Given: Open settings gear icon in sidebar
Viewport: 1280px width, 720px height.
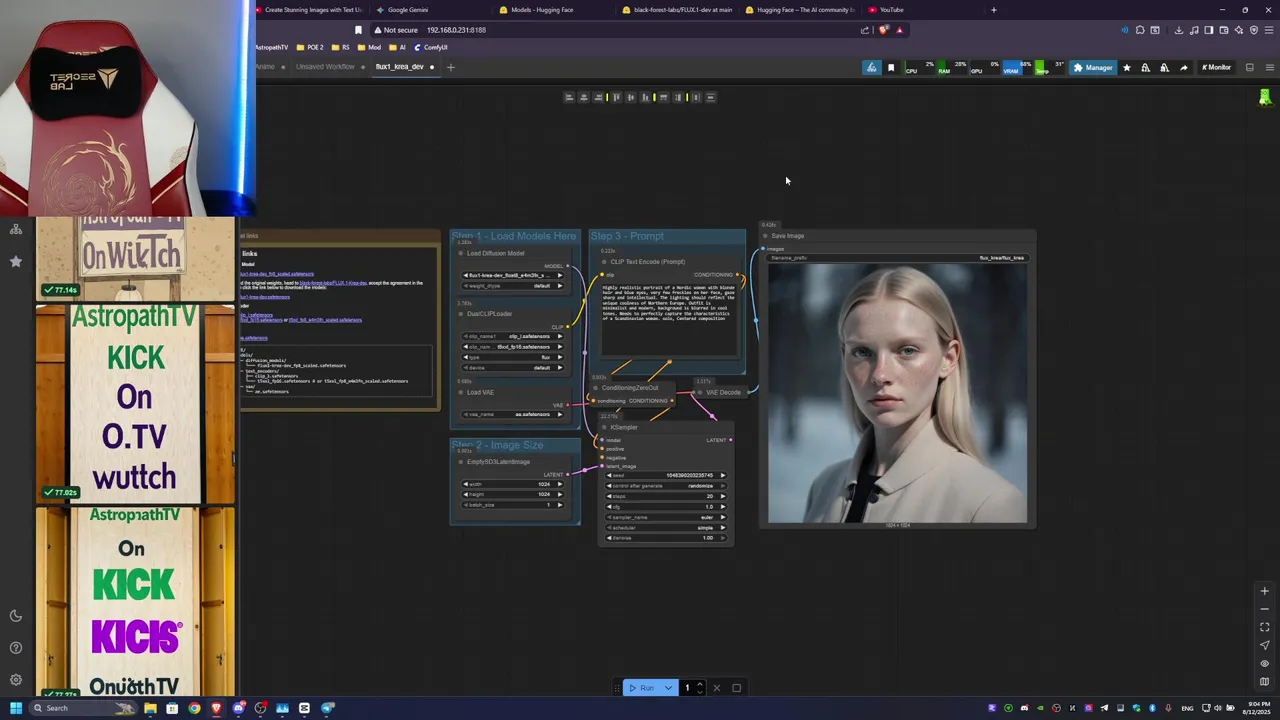Looking at the screenshot, I should (x=15, y=680).
